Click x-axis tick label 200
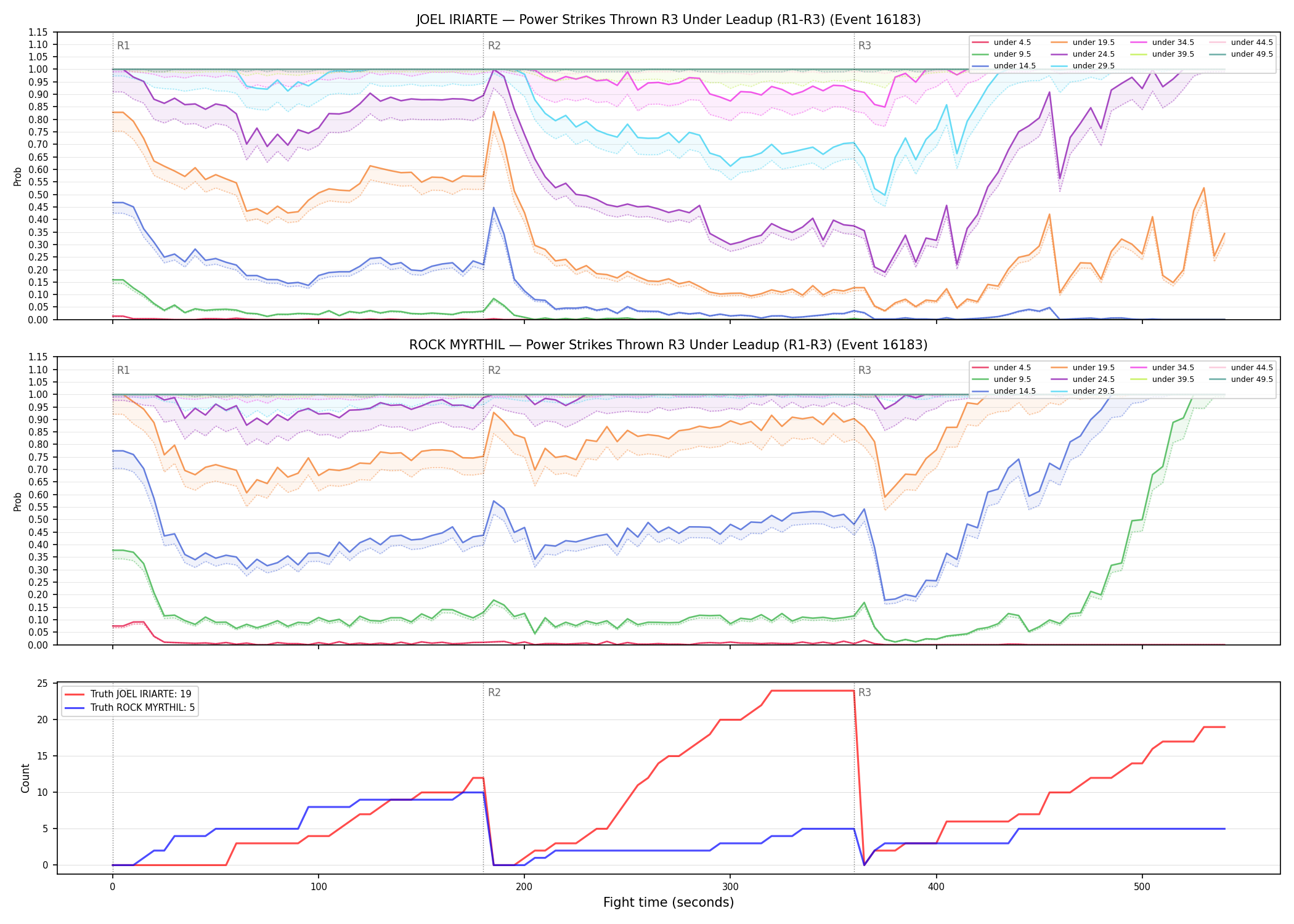This screenshot has width=1294, height=924. point(524,887)
